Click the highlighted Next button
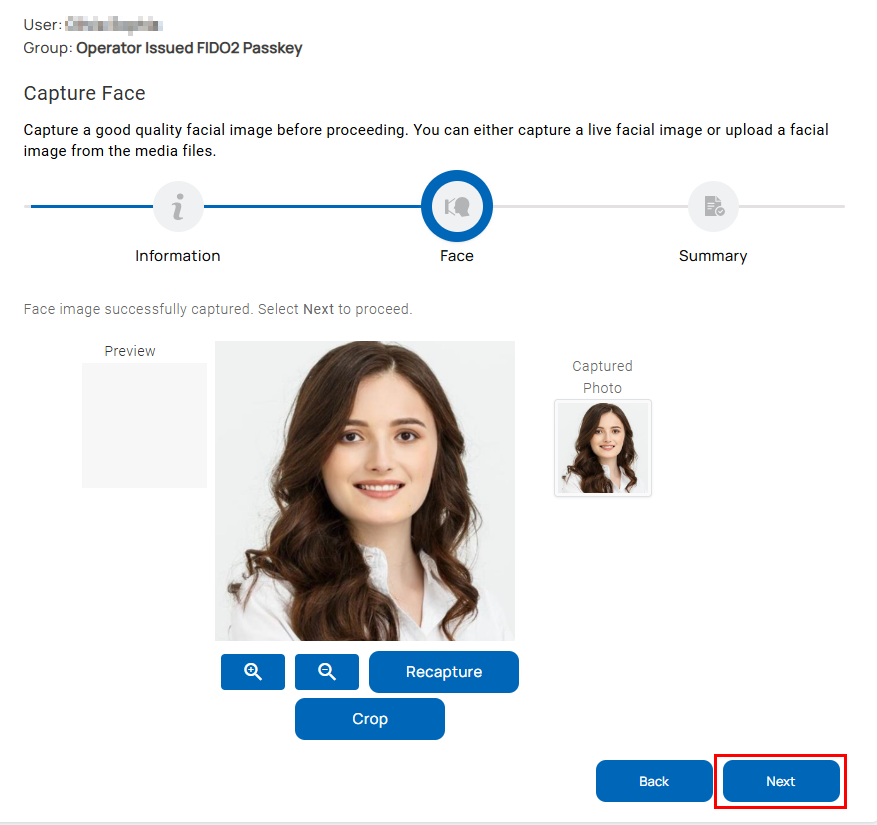Viewport: 877px width, 825px height. pyautogui.click(x=780, y=781)
